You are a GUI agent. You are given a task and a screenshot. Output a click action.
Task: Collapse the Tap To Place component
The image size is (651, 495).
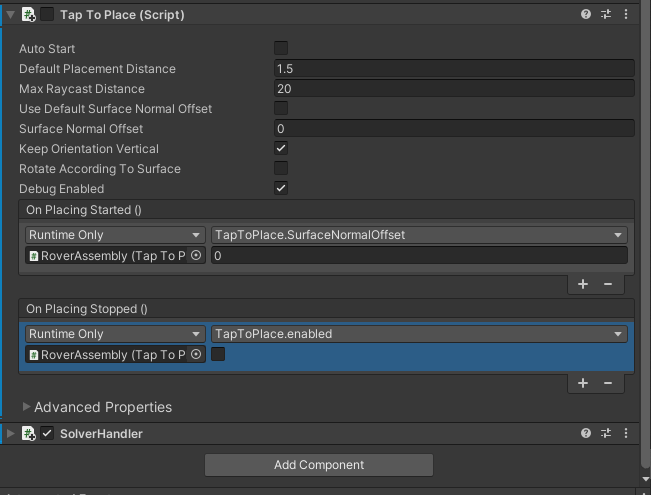coord(11,15)
